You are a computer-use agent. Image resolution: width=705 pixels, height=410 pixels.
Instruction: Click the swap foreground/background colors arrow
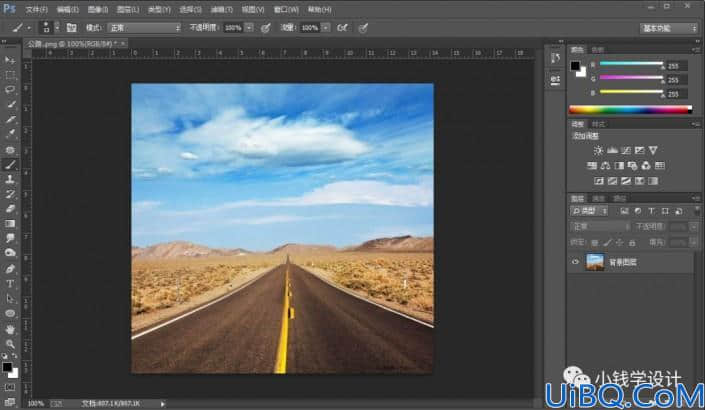(x=14, y=356)
